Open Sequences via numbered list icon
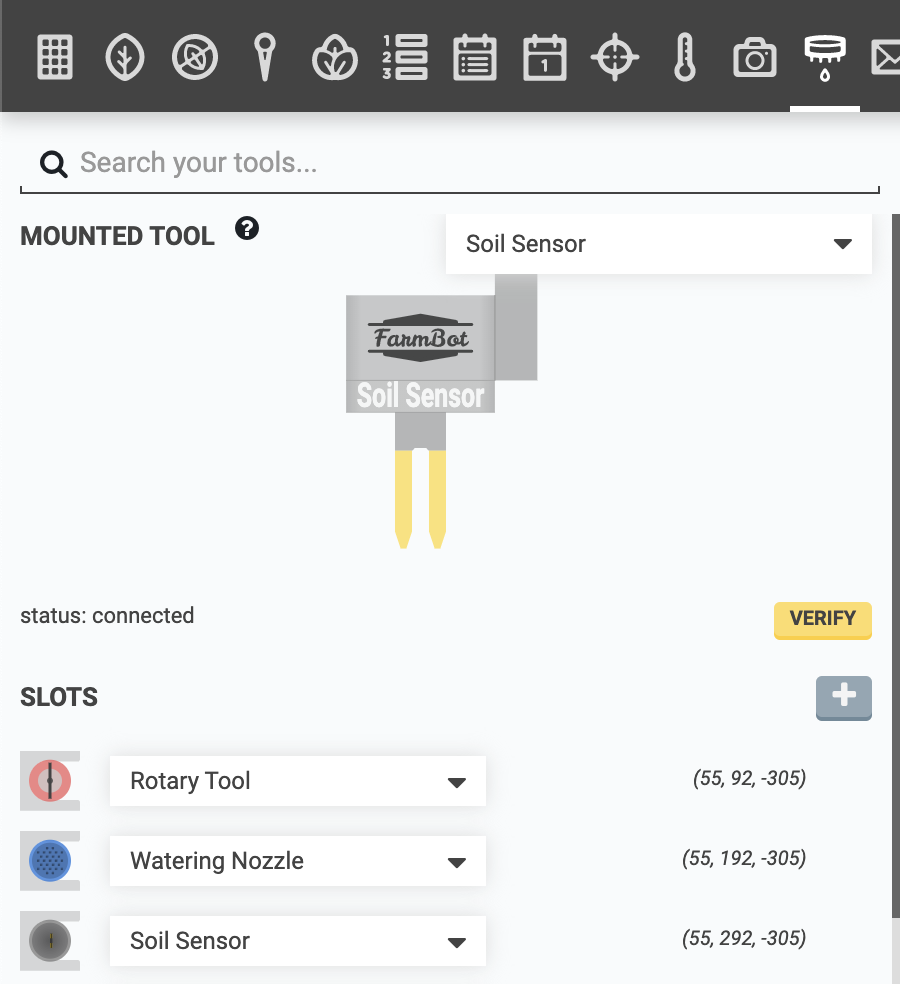 404,57
